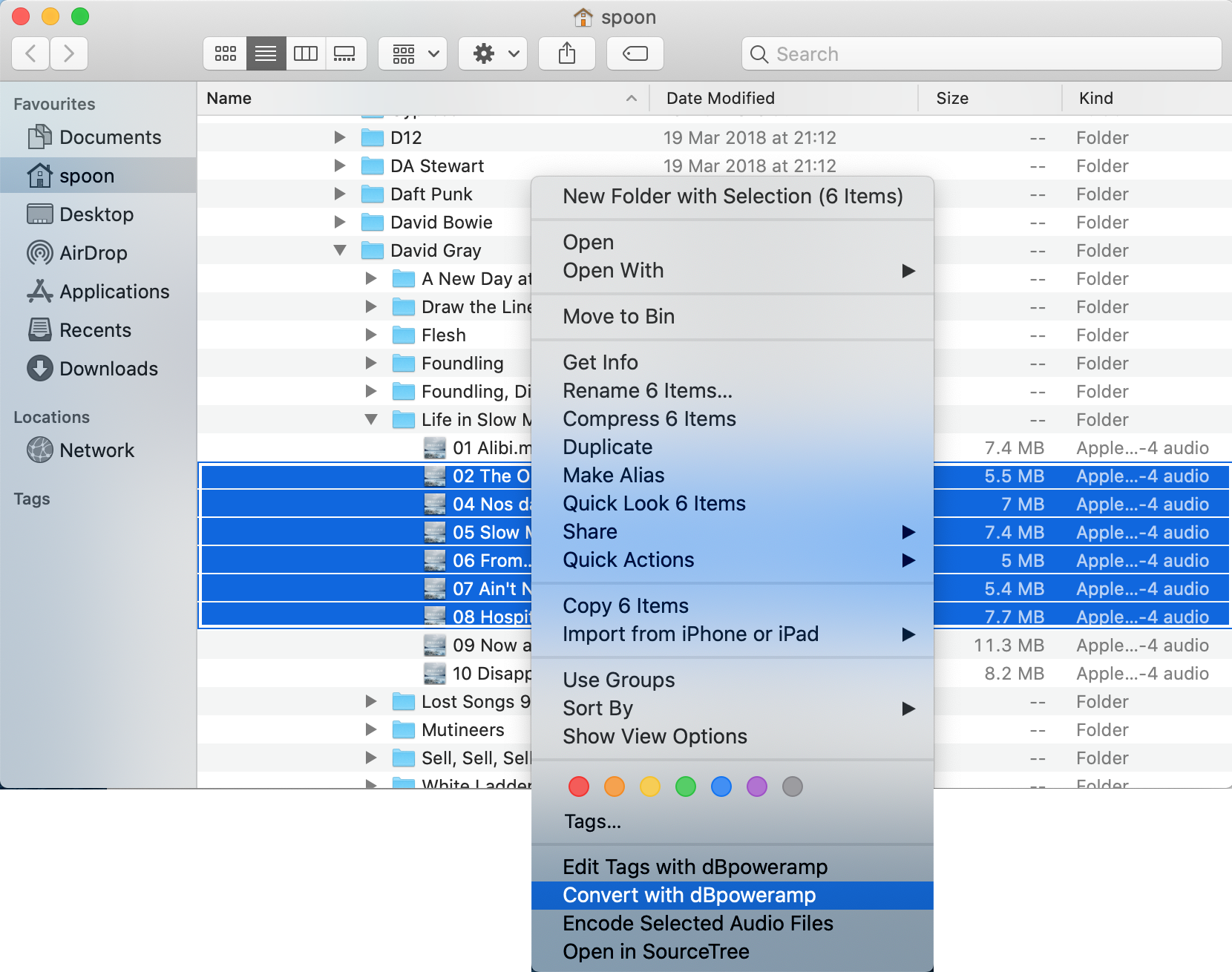Go back using the back arrow
1232x972 pixels.
pos(31,53)
